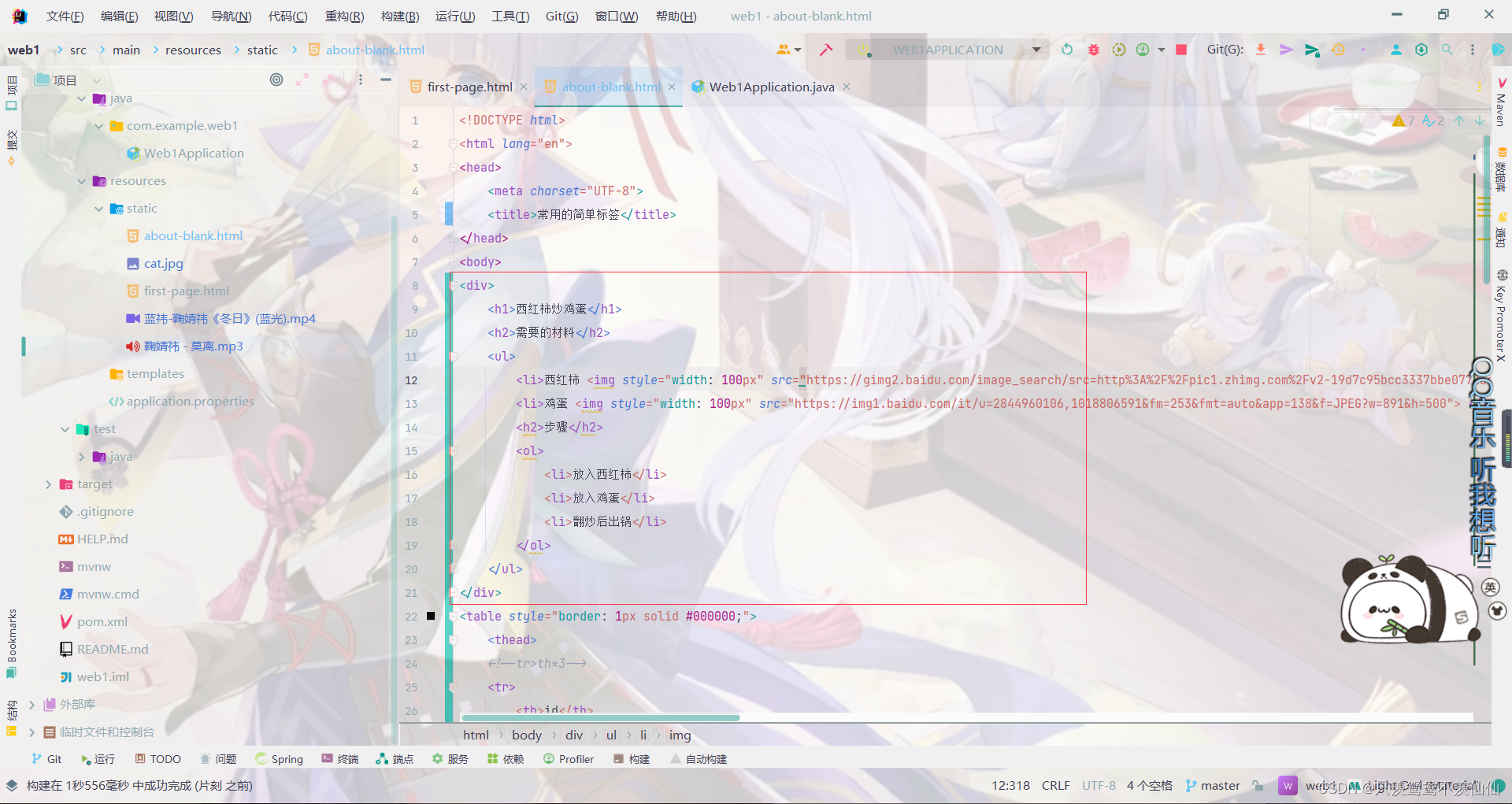Hide the Project panel with the minus icon
Screen dimensions: 1512x804
pyautogui.click(x=386, y=80)
